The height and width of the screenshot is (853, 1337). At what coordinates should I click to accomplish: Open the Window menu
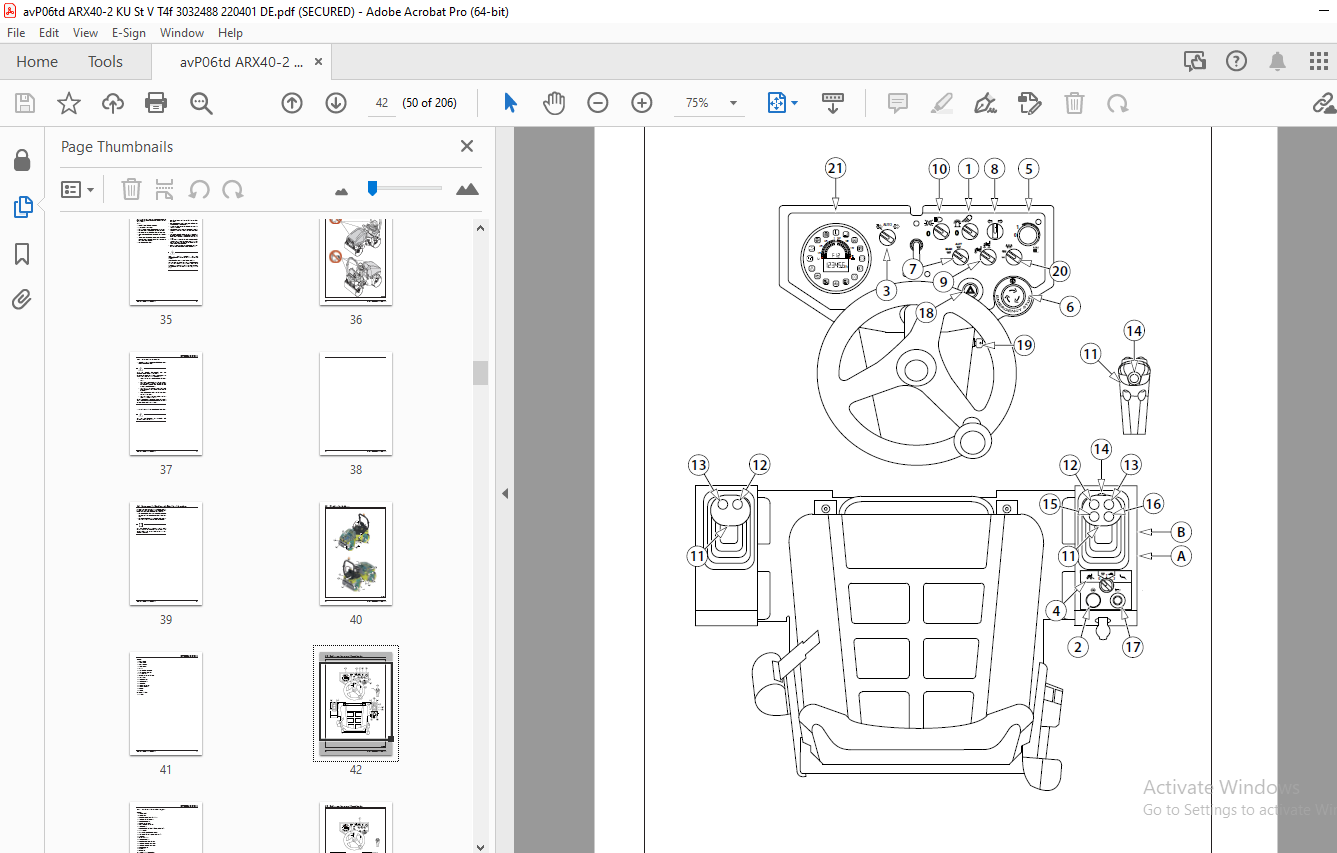pyautogui.click(x=182, y=32)
